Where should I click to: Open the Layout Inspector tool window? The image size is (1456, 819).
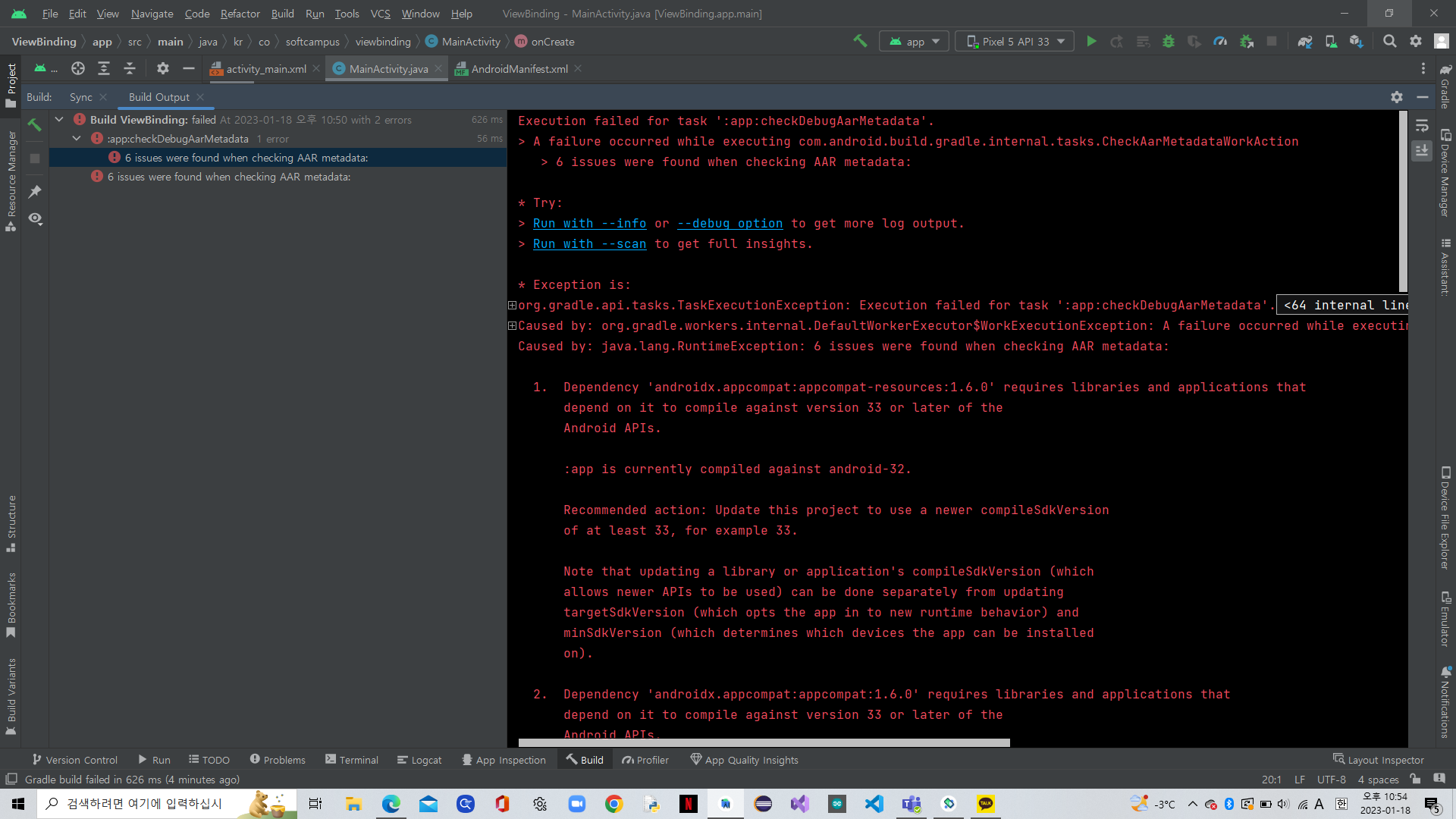tap(1378, 760)
